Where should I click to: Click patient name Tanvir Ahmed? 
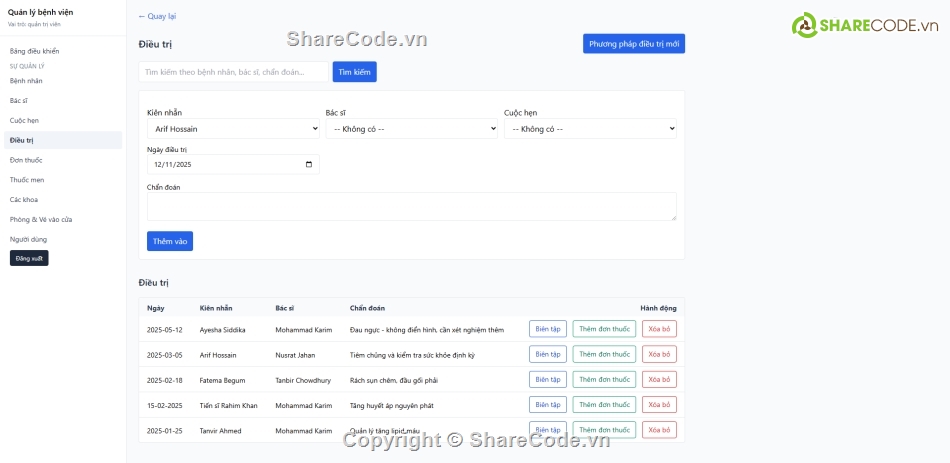pos(221,431)
